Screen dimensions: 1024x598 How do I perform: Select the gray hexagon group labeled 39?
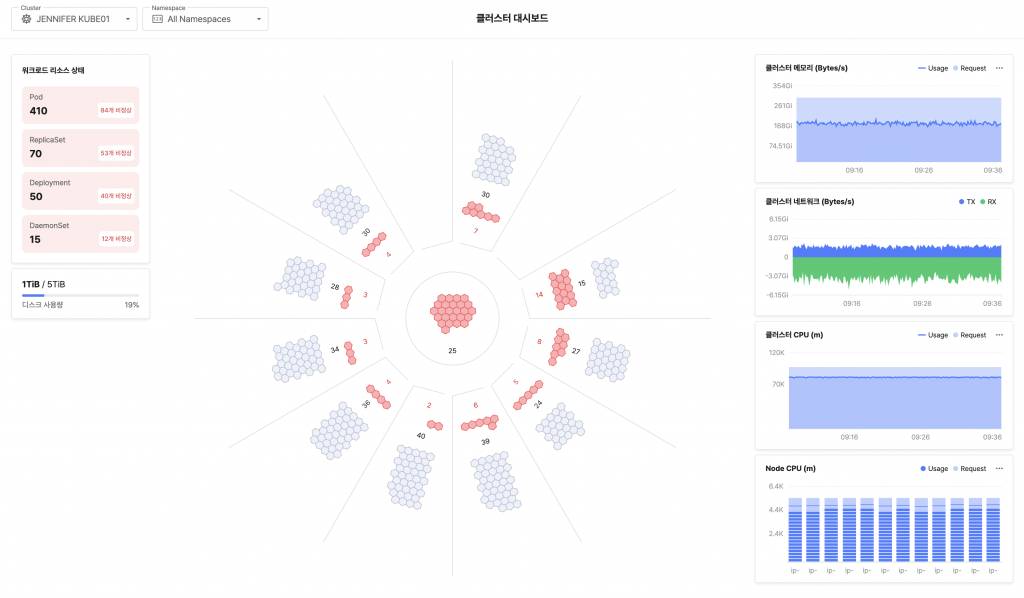click(x=496, y=482)
